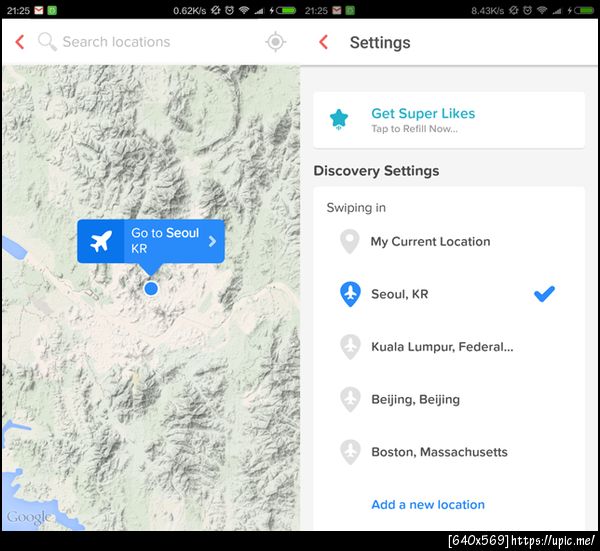Screen dimensions: 600x551
Task: Tap airplane pin beside Boston, Massachusetts
Action: click(350, 452)
